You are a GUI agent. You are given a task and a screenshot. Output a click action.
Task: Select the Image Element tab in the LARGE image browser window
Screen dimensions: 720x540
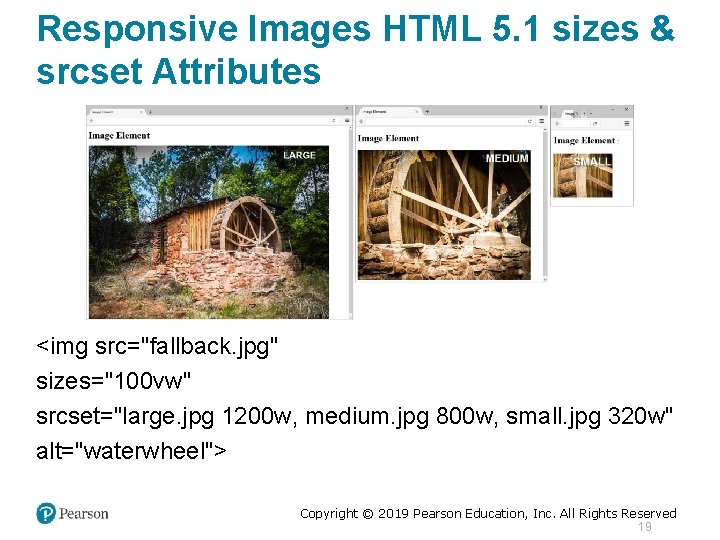(x=116, y=112)
